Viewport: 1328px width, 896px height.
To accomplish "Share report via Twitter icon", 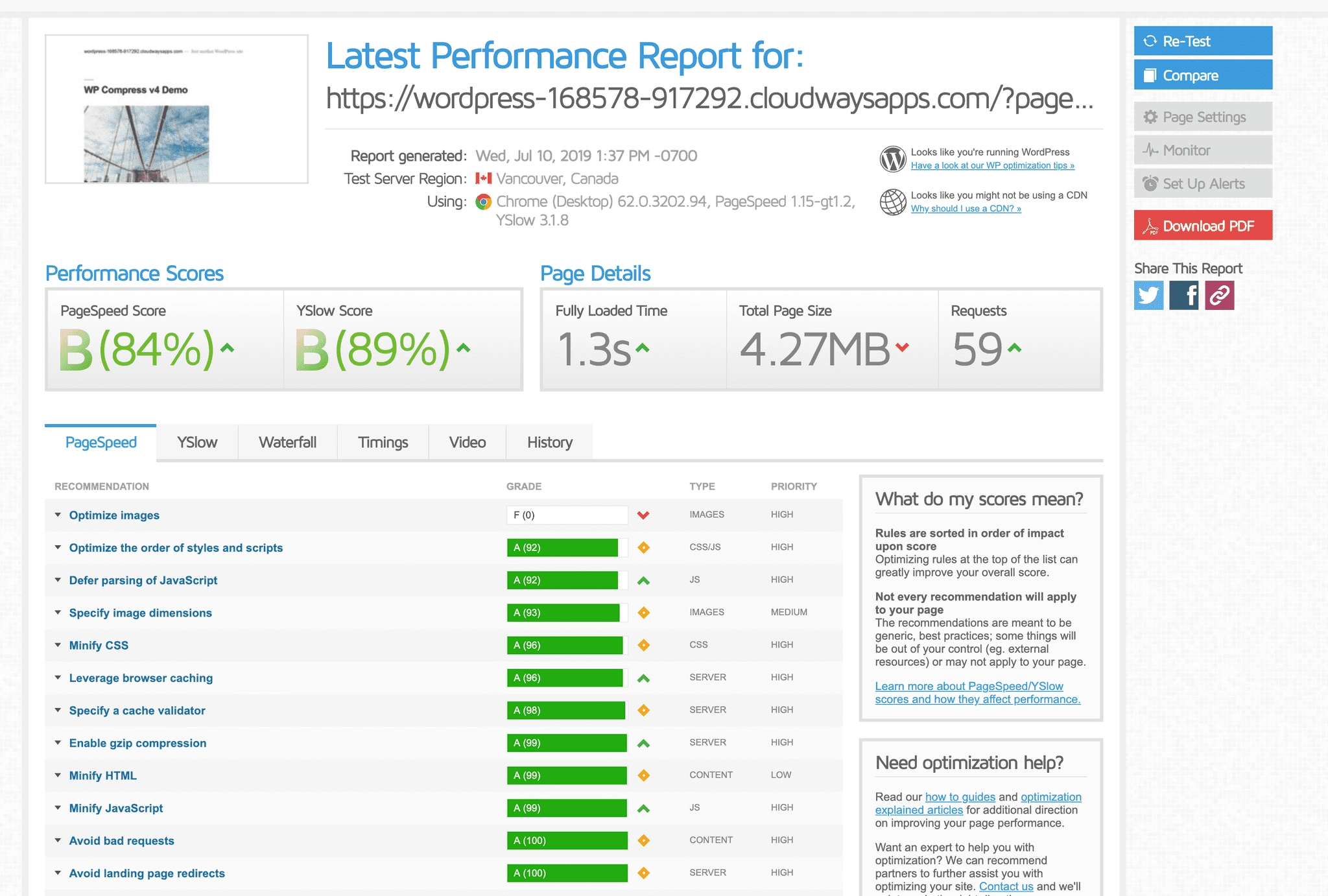I will [x=1148, y=296].
